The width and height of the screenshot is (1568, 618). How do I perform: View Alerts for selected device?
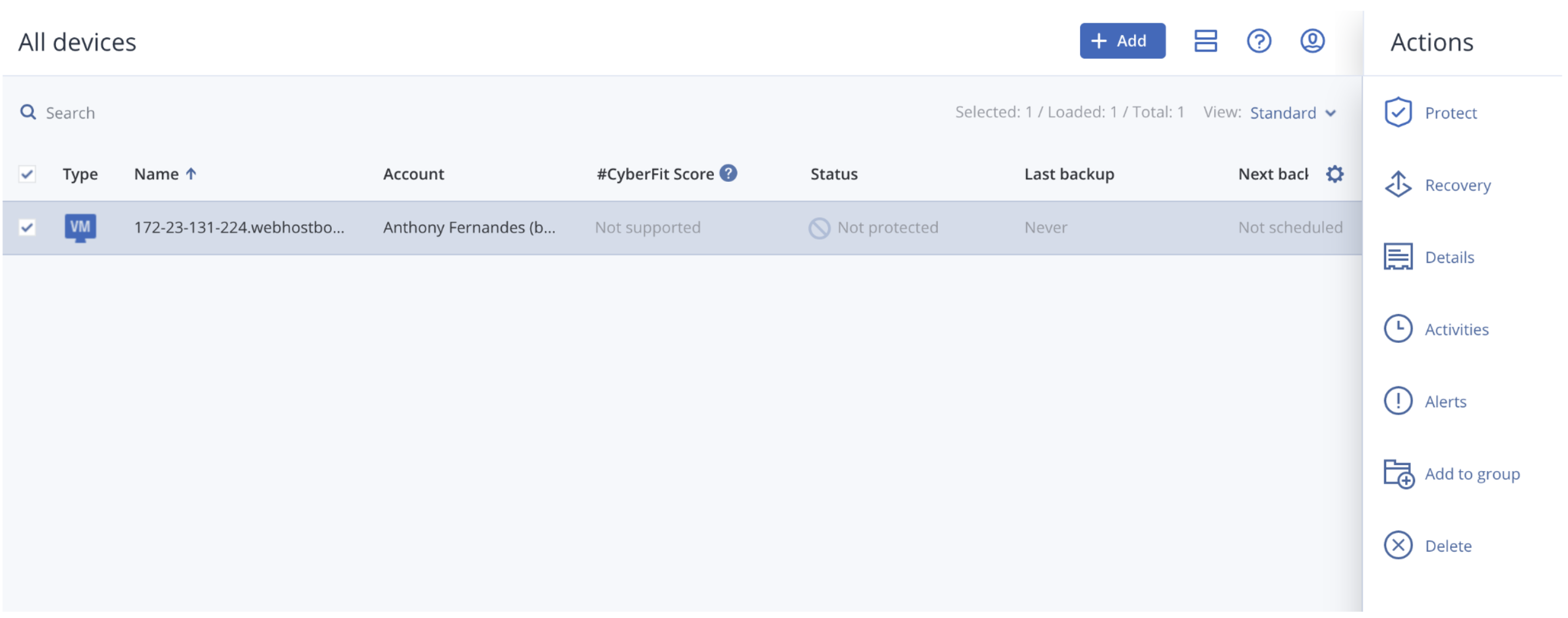click(1399, 401)
